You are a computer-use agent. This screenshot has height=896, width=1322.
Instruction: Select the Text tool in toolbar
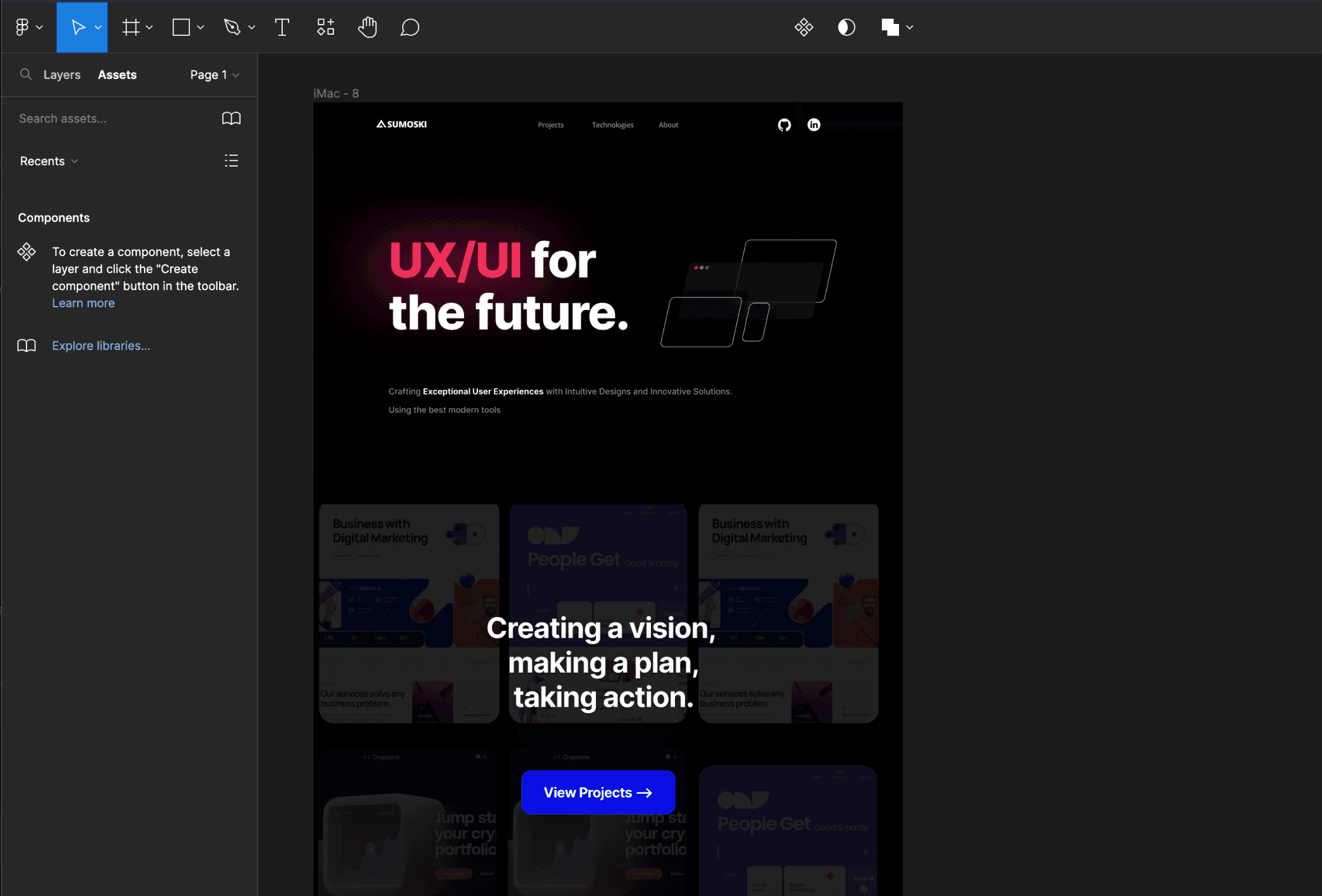pos(281,27)
